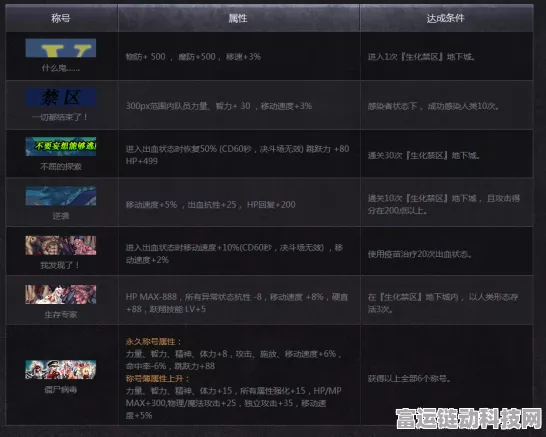546x437 pixels.
Task: Click attribute text starting "300px范围内队员力量"
Action: (x=219, y=106)
